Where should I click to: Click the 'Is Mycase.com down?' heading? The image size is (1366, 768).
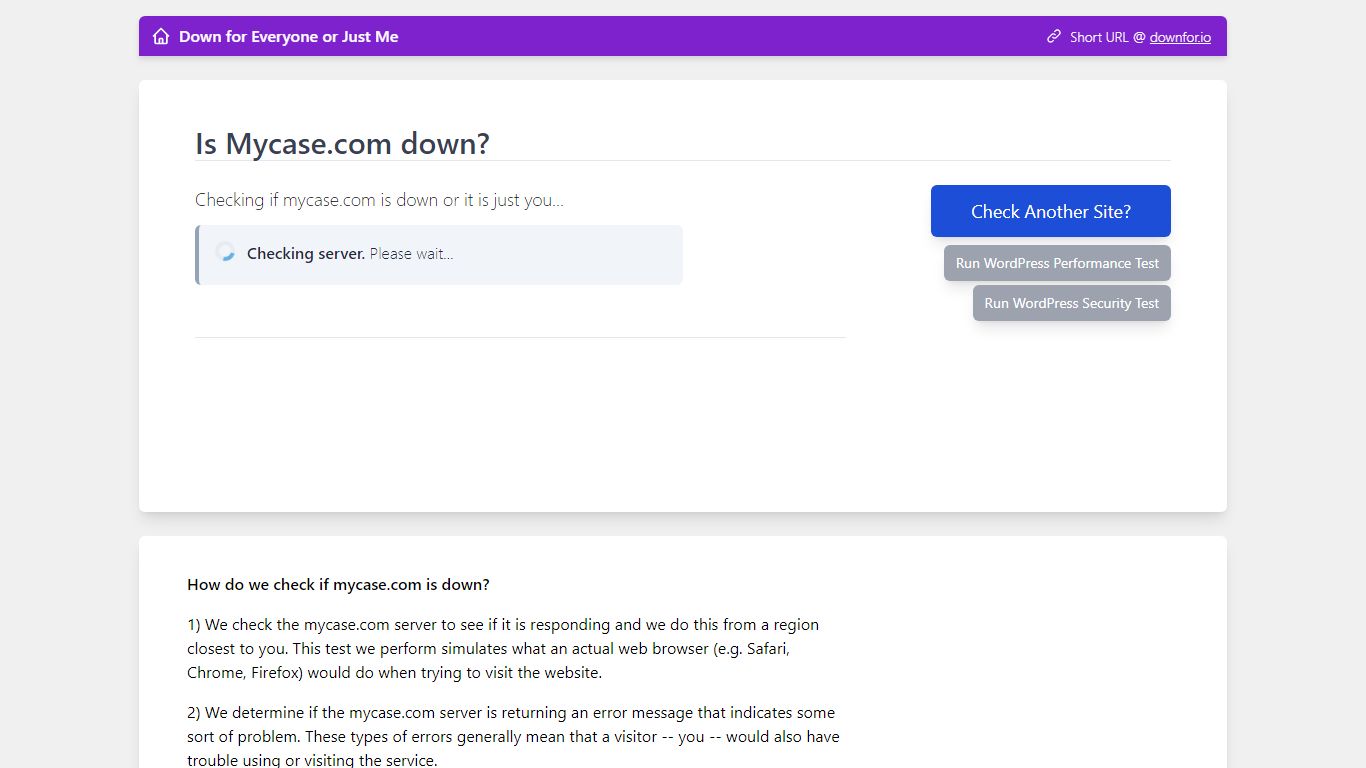pos(342,143)
